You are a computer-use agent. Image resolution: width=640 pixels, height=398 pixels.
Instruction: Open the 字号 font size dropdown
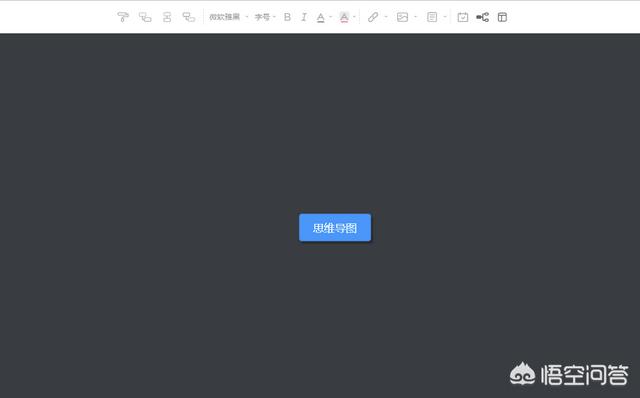[265, 17]
